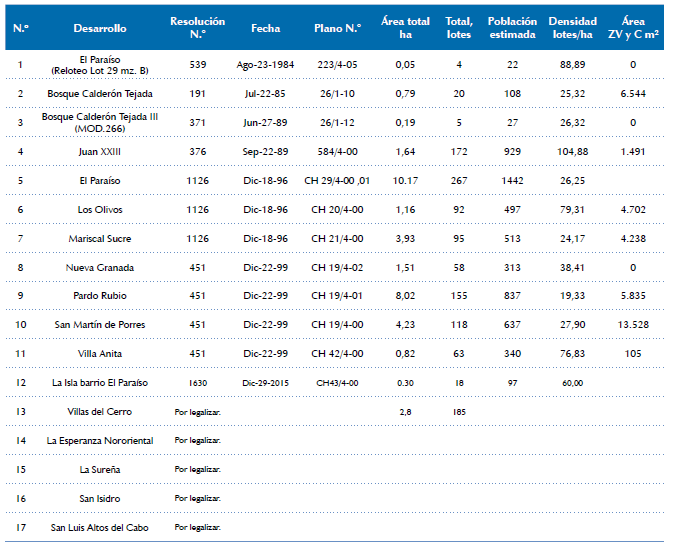This screenshot has height=548, width=678.
Task: Click the density value 104,88
Action: point(573,151)
